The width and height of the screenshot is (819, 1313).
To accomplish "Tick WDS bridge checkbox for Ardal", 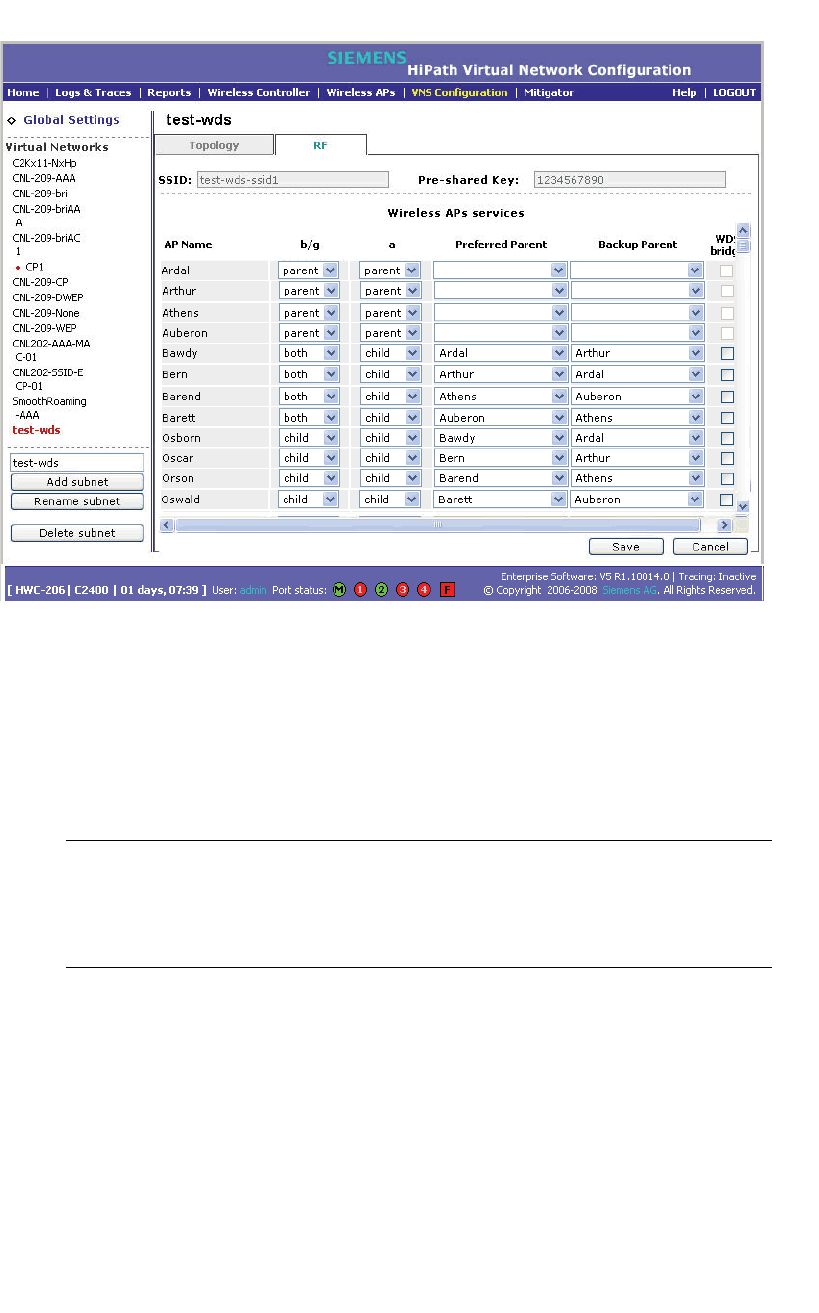I will point(727,271).
